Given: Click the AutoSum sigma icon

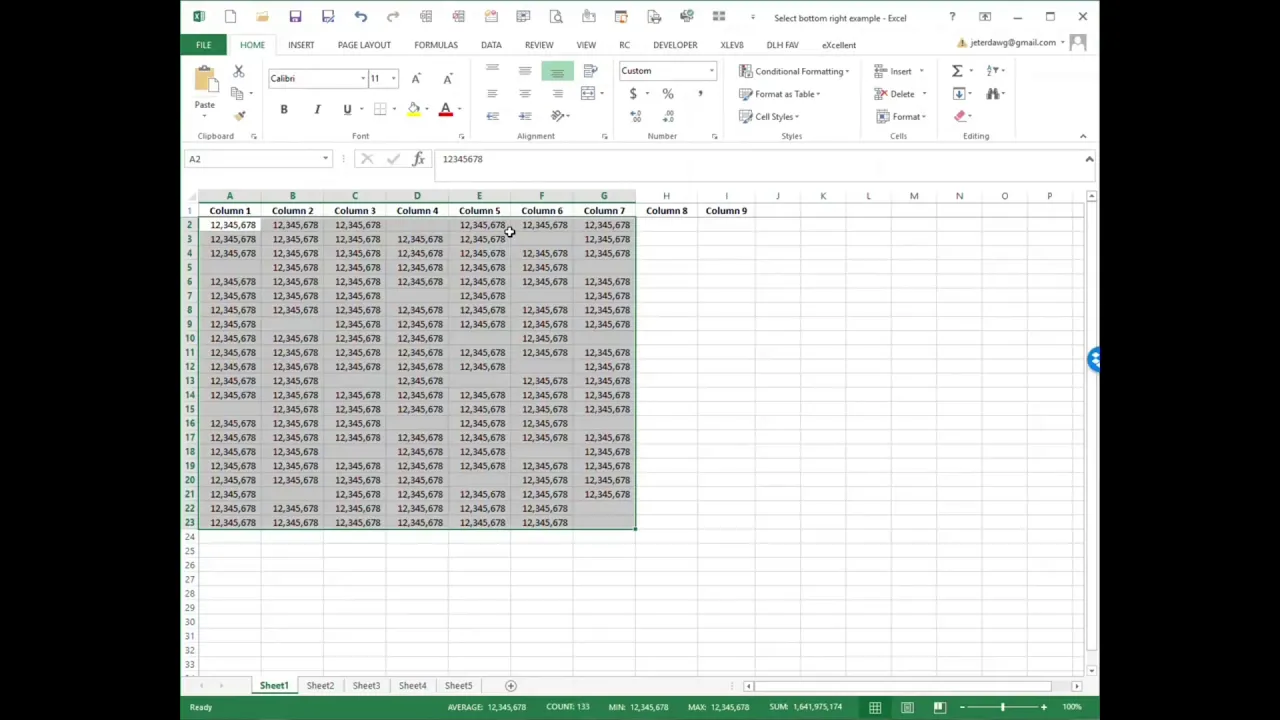Looking at the screenshot, I should [957, 71].
